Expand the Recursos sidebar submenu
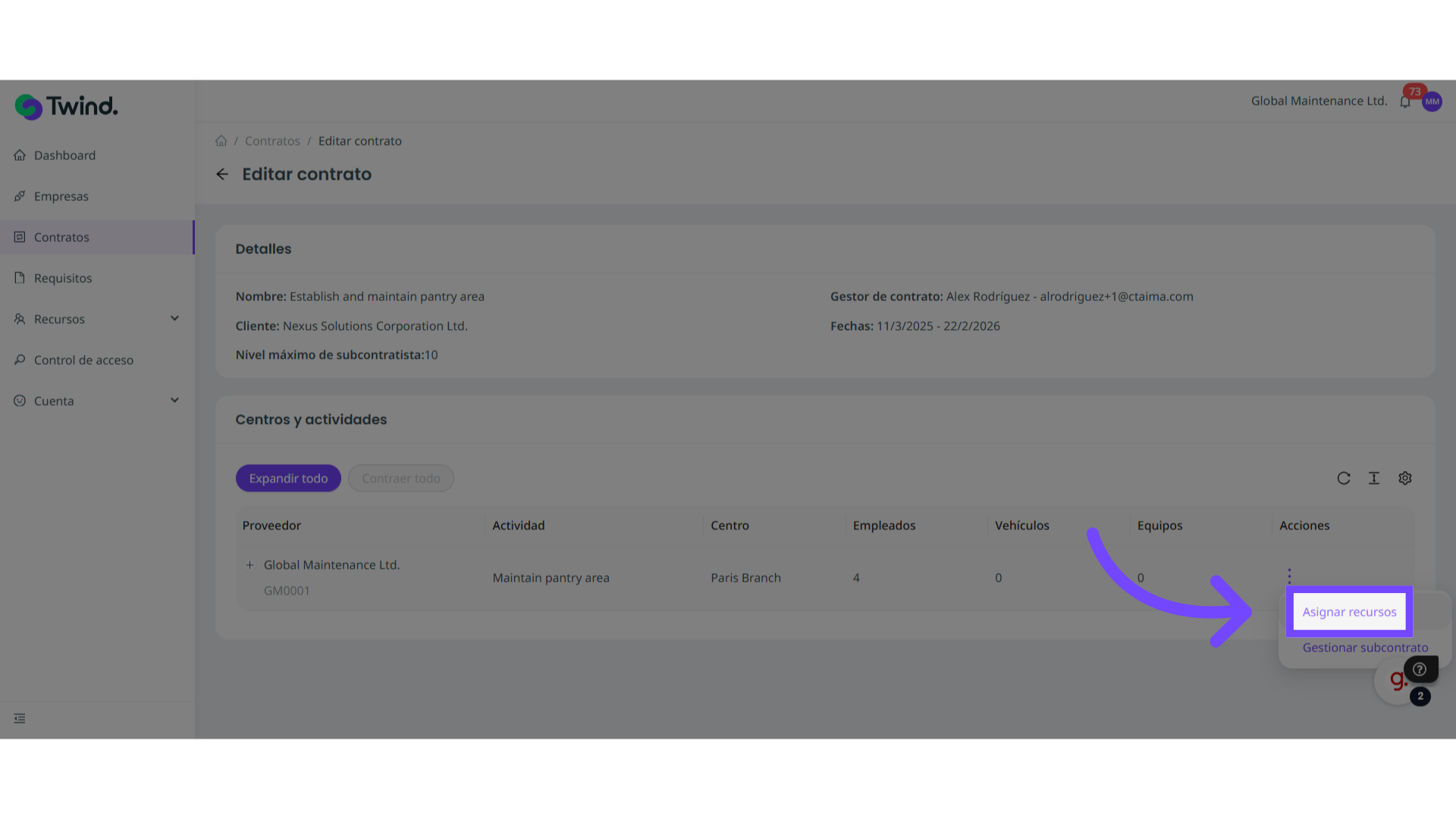This screenshot has width=1456, height=819. (174, 318)
